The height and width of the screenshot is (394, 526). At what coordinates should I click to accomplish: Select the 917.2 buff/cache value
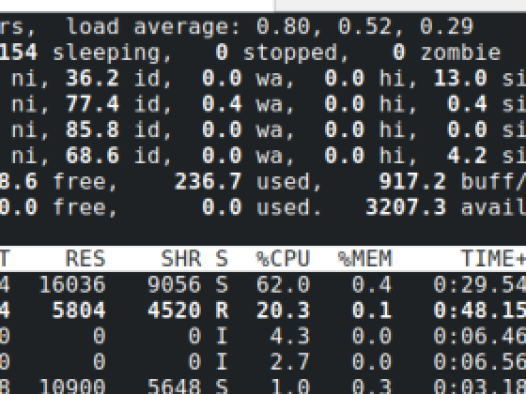coord(412,182)
